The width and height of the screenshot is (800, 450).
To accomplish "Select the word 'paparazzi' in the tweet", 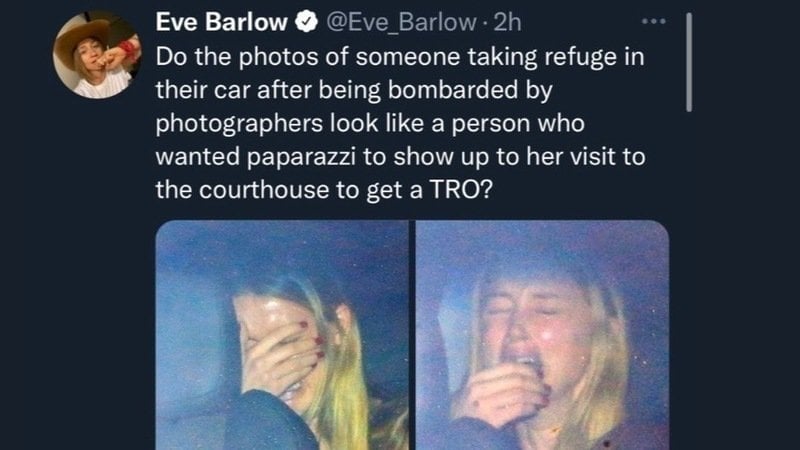I will (301, 158).
